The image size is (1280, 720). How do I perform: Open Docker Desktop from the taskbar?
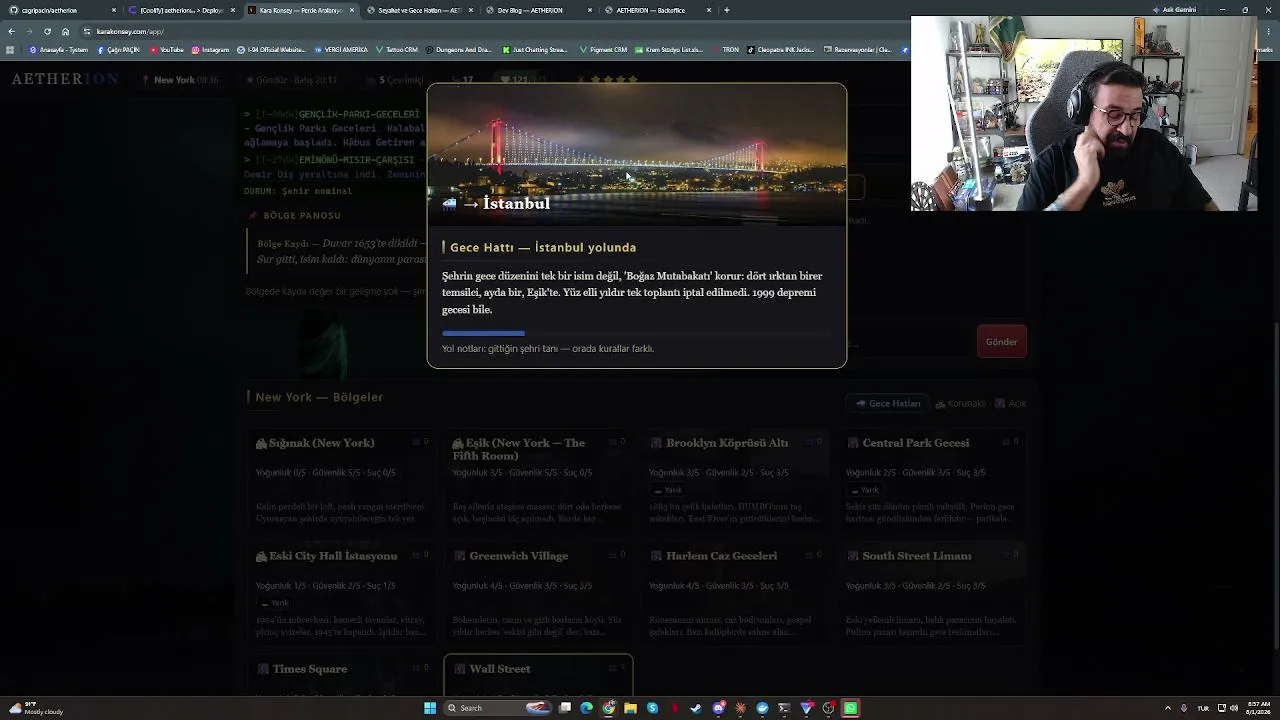point(762,708)
